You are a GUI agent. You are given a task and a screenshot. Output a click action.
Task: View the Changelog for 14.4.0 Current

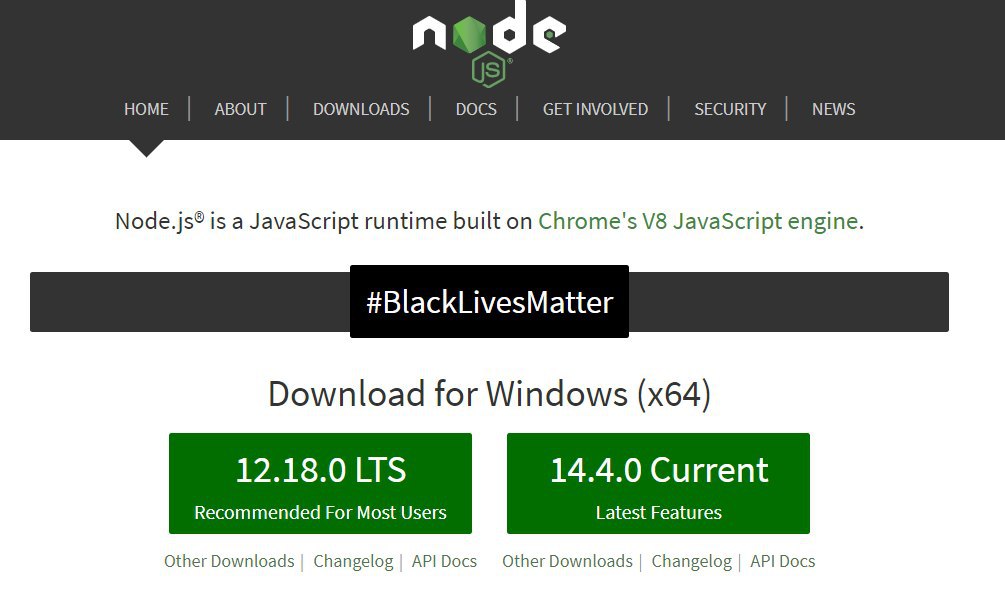(692, 561)
